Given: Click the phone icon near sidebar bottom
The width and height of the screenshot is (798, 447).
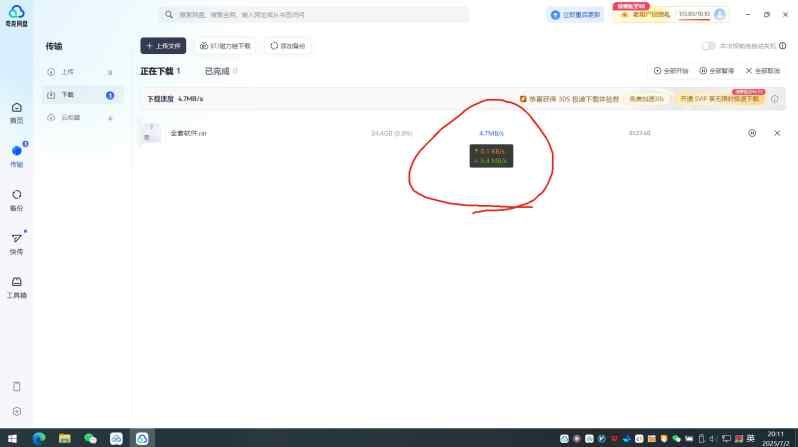Looking at the screenshot, I should [x=17, y=386].
